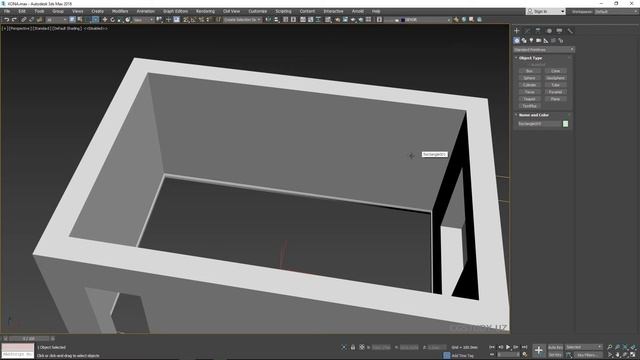The height and width of the screenshot is (360, 640).
Task: Click the Go to Start playback button
Action: (x=491, y=347)
